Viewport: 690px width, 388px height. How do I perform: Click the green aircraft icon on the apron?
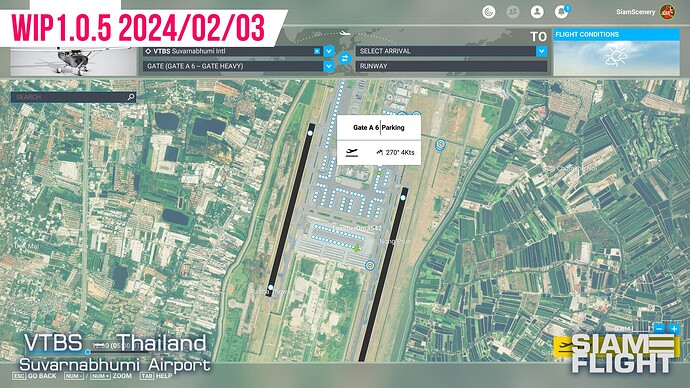(356, 248)
